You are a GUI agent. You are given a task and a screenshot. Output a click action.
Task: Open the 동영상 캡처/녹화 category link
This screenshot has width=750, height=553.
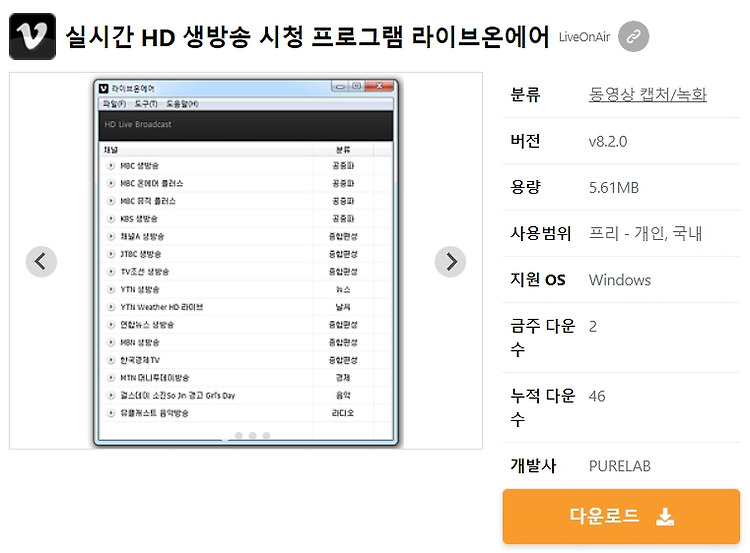(x=647, y=94)
